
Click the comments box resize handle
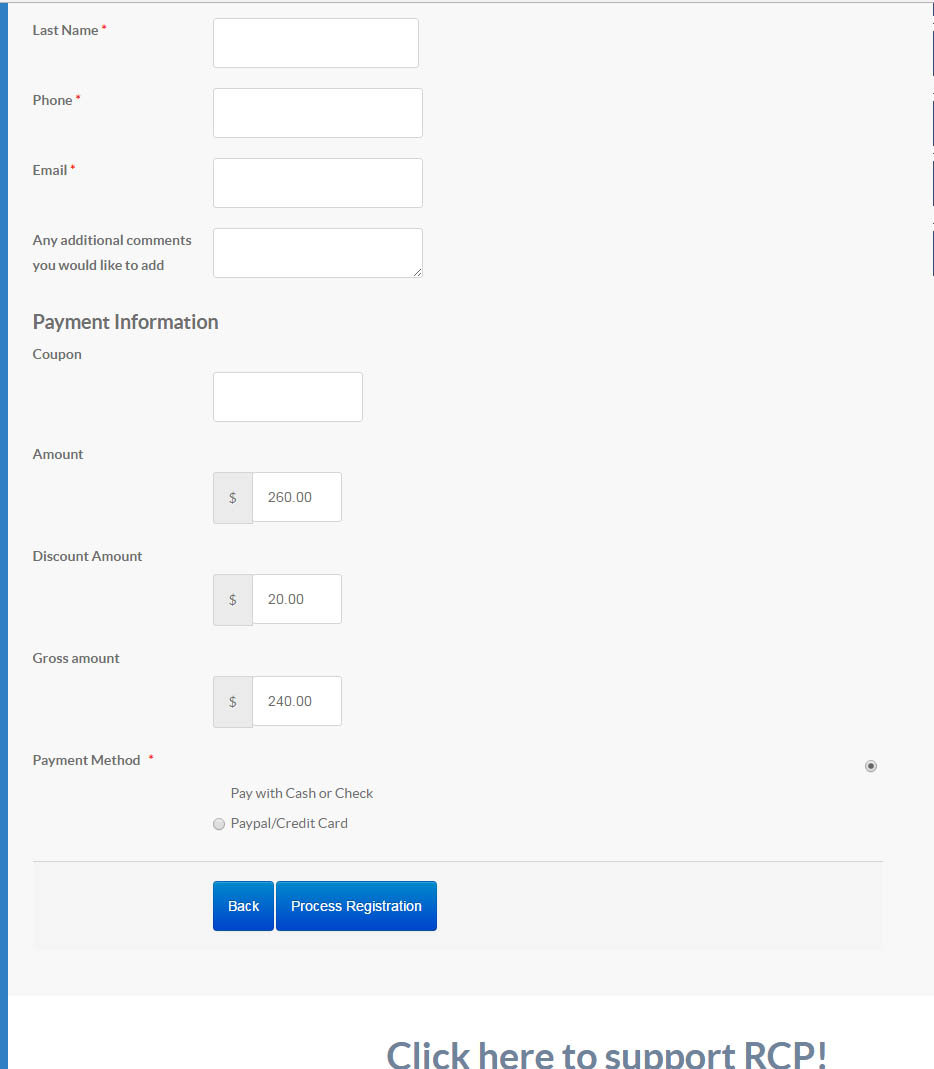pos(416,271)
